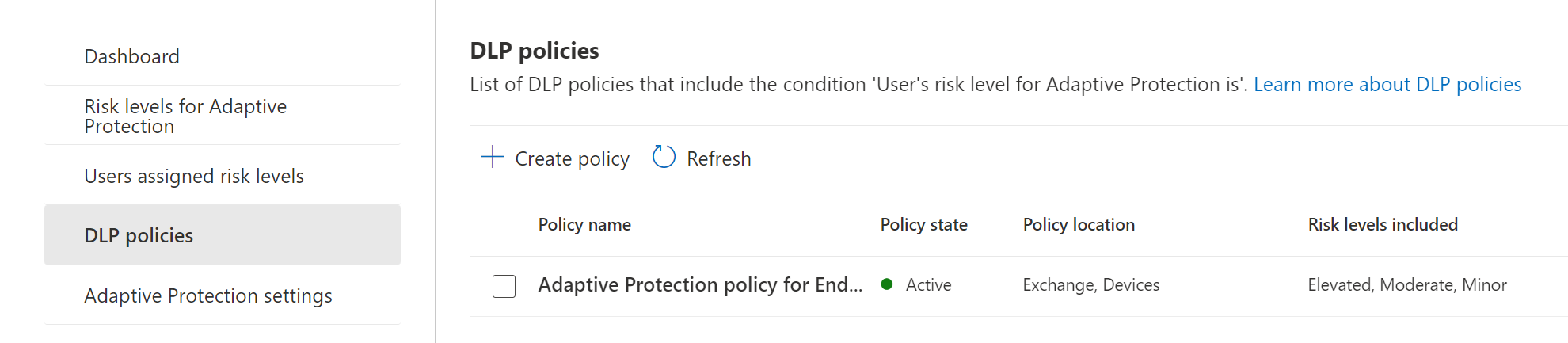
Task: Select DLP policies in the sidebar
Action: 139,235
